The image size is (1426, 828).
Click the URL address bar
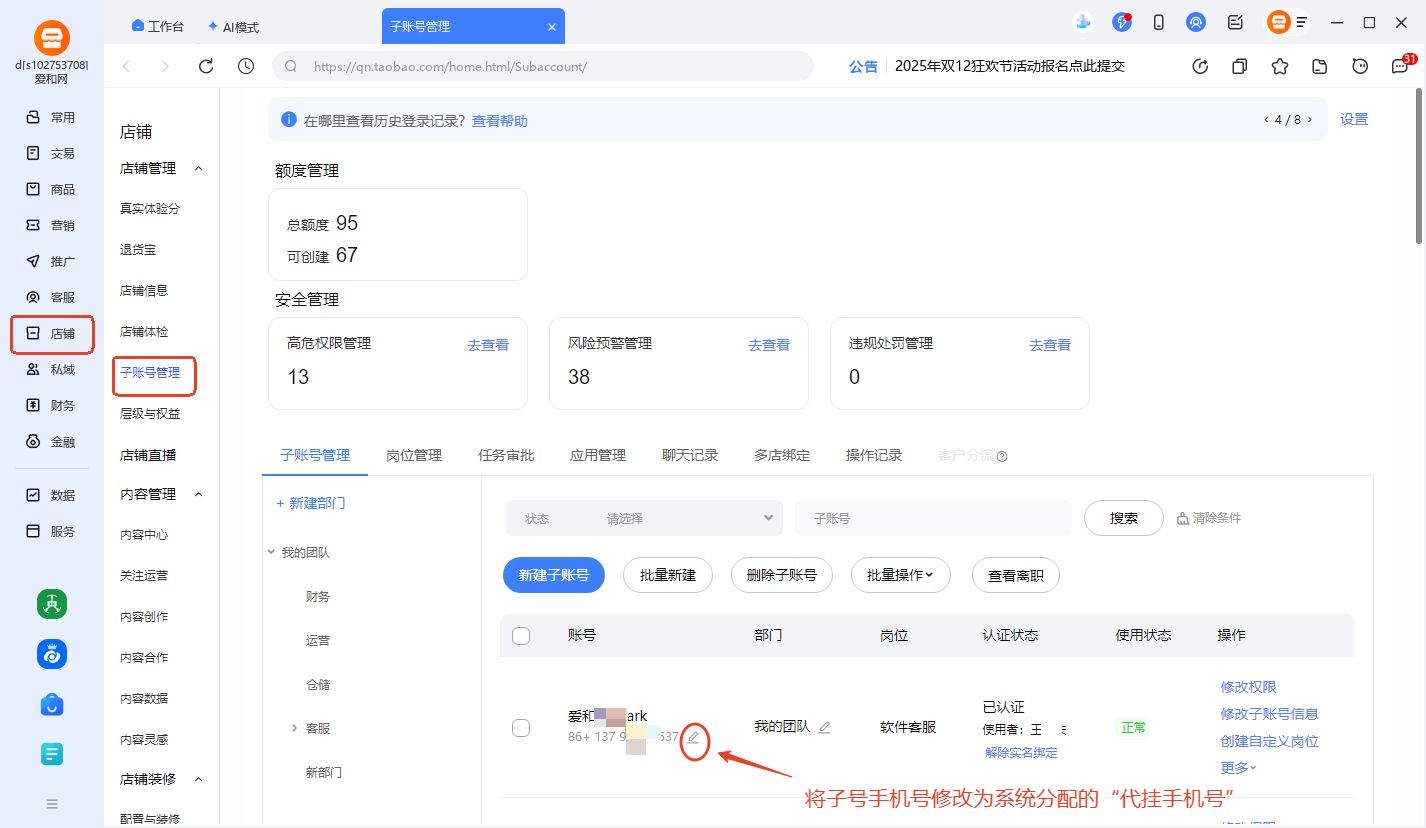543,66
